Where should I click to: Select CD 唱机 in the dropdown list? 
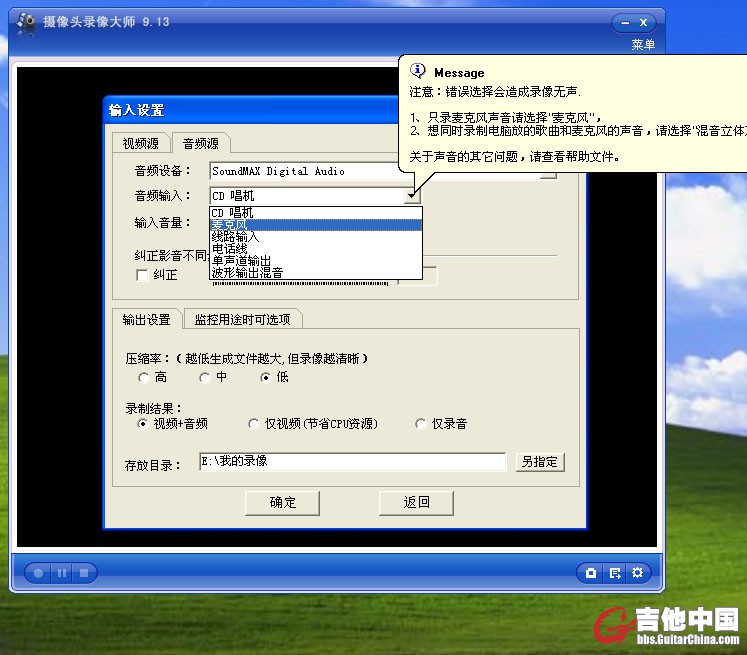tap(316, 212)
